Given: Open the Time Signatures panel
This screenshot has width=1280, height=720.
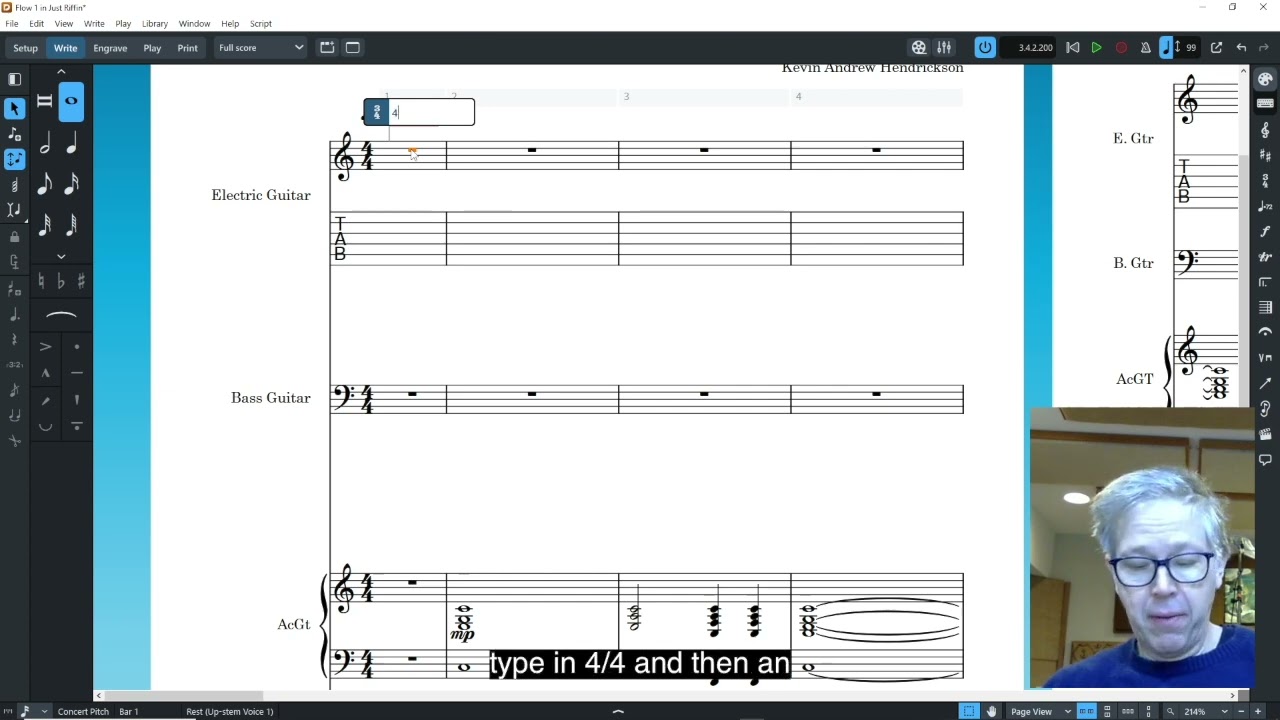Looking at the screenshot, I should (x=1265, y=181).
